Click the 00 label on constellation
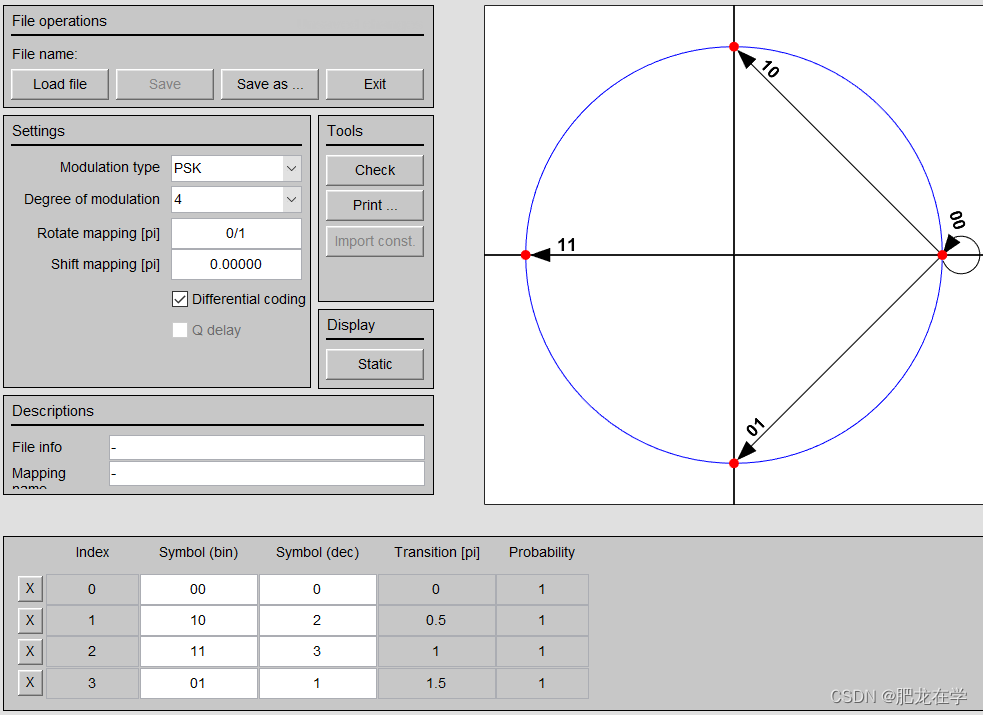 point(957,220)
